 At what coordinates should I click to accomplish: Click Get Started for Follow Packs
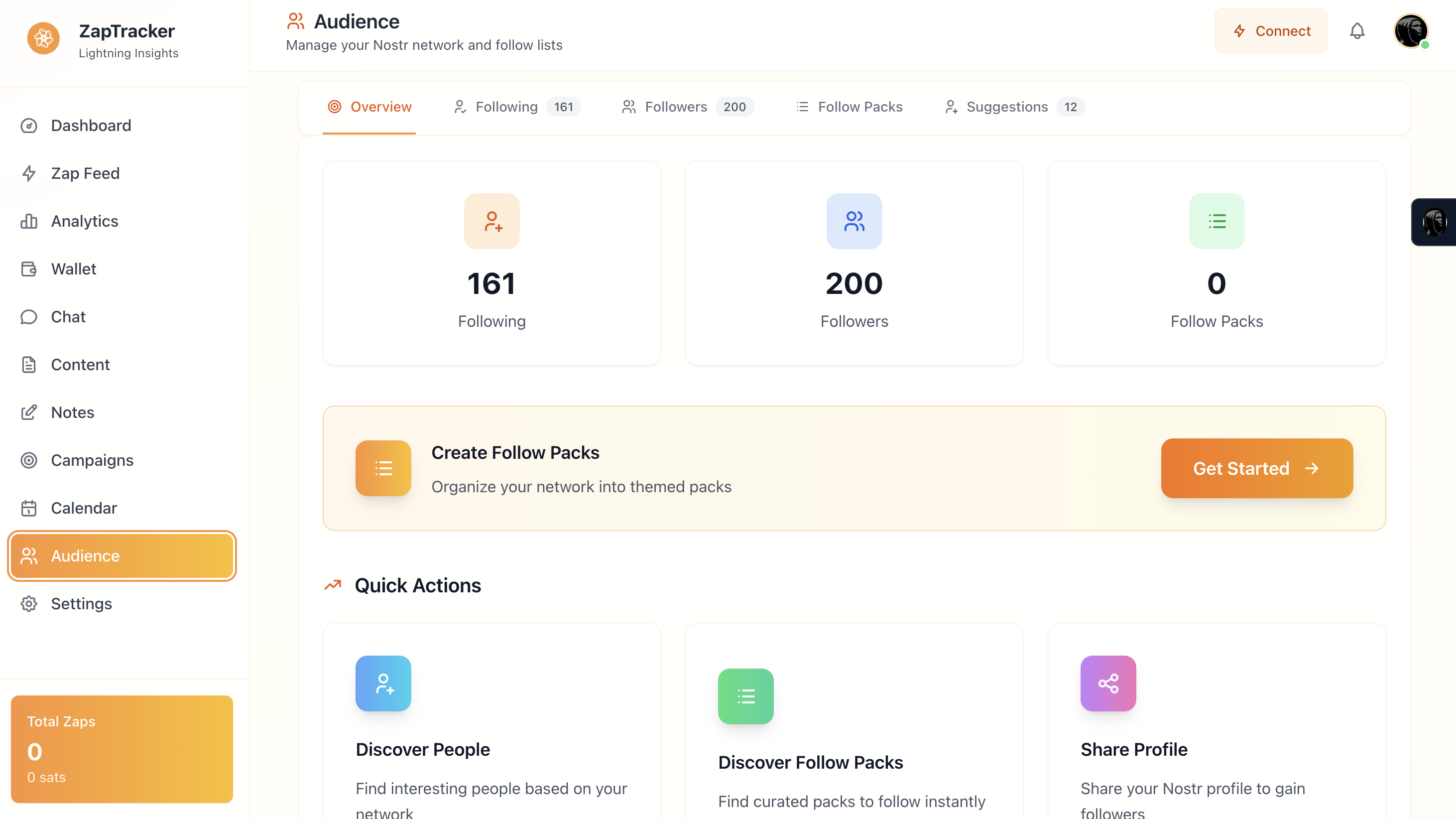[1256, 468]
